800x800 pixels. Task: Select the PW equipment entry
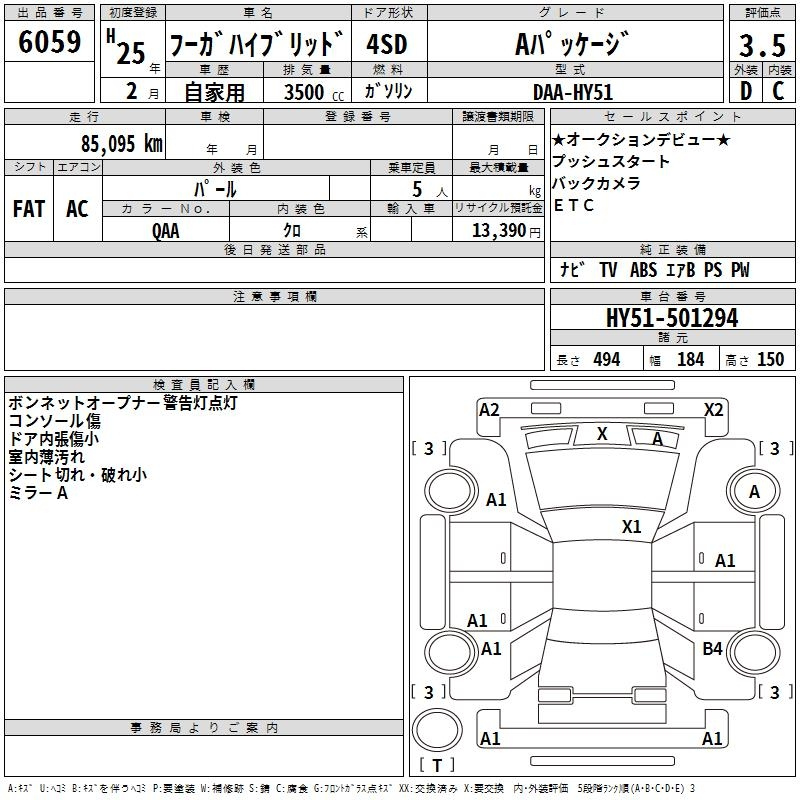tap(740, 269)
